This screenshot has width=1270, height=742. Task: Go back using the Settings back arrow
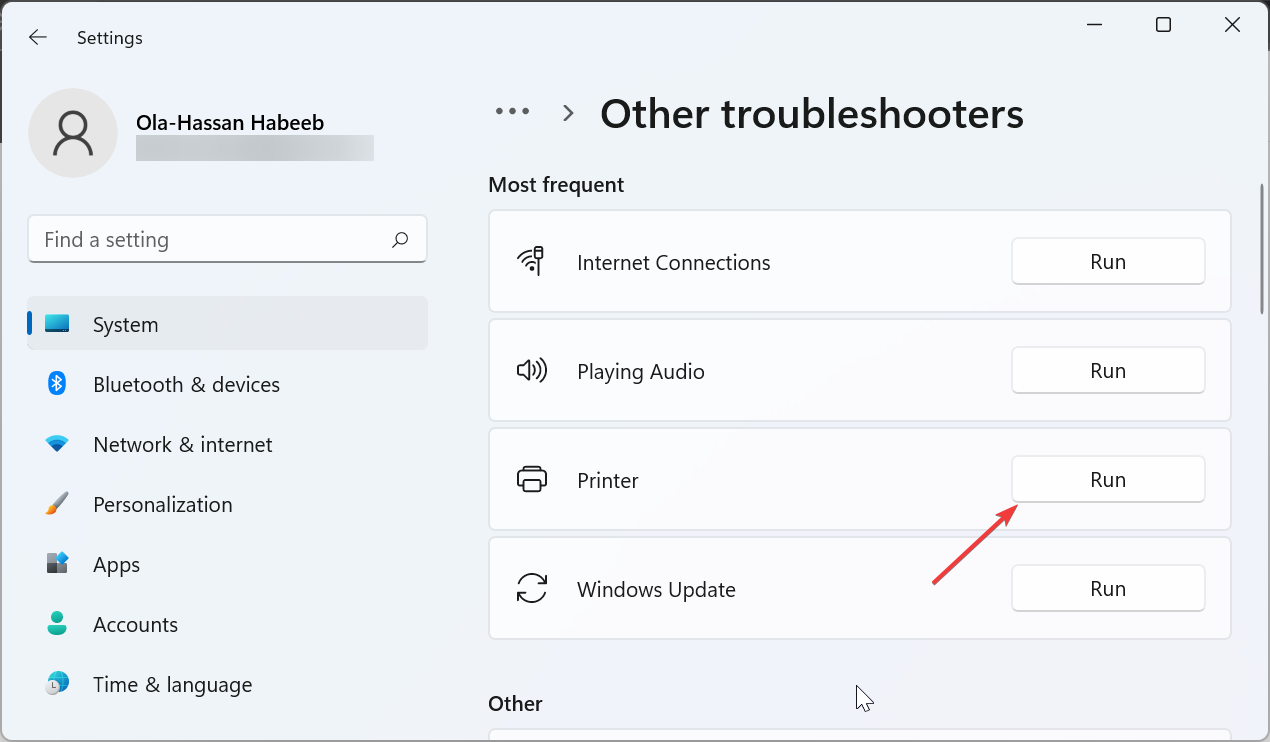pyautogui.click(x=37, y=37)
